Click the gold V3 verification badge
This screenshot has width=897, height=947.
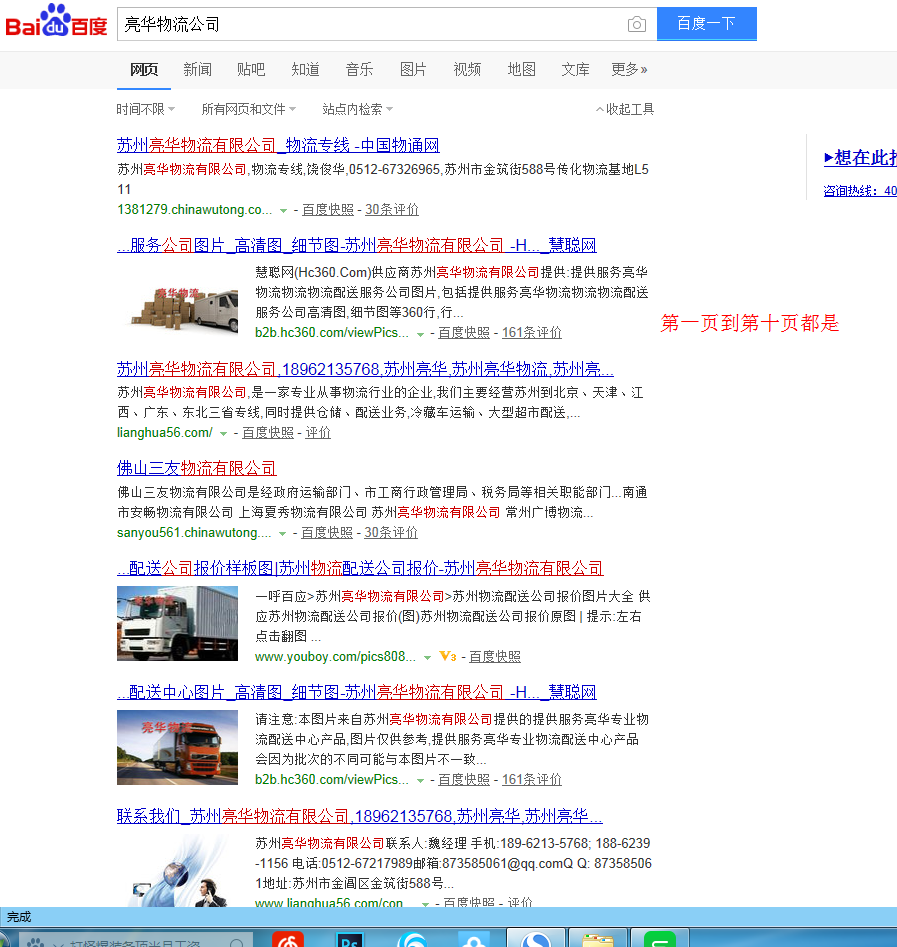tap(448, 656)
